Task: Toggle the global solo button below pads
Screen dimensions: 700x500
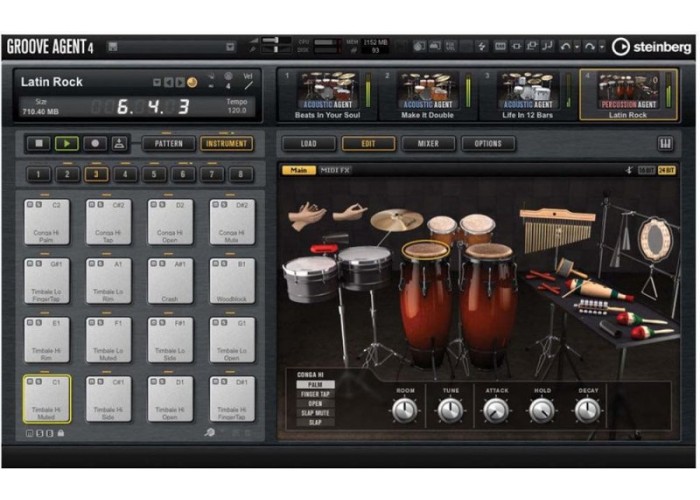Action: tap(39, 433)
